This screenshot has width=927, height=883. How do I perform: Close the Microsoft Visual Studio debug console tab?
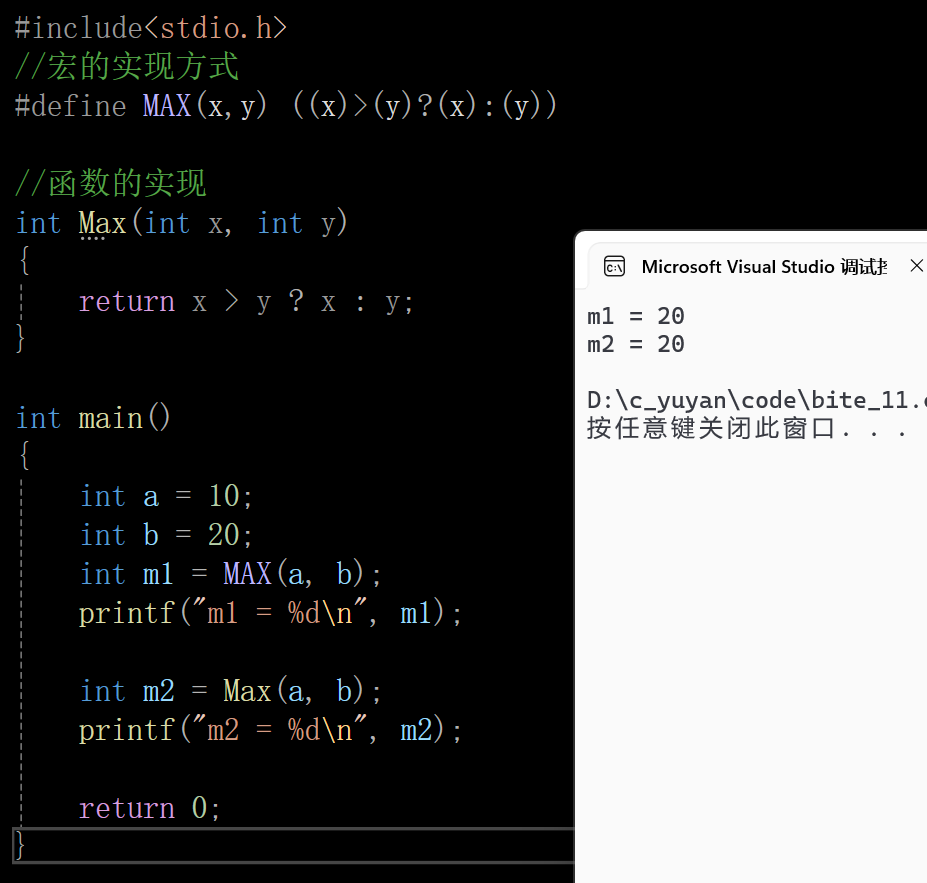[916, 266]
